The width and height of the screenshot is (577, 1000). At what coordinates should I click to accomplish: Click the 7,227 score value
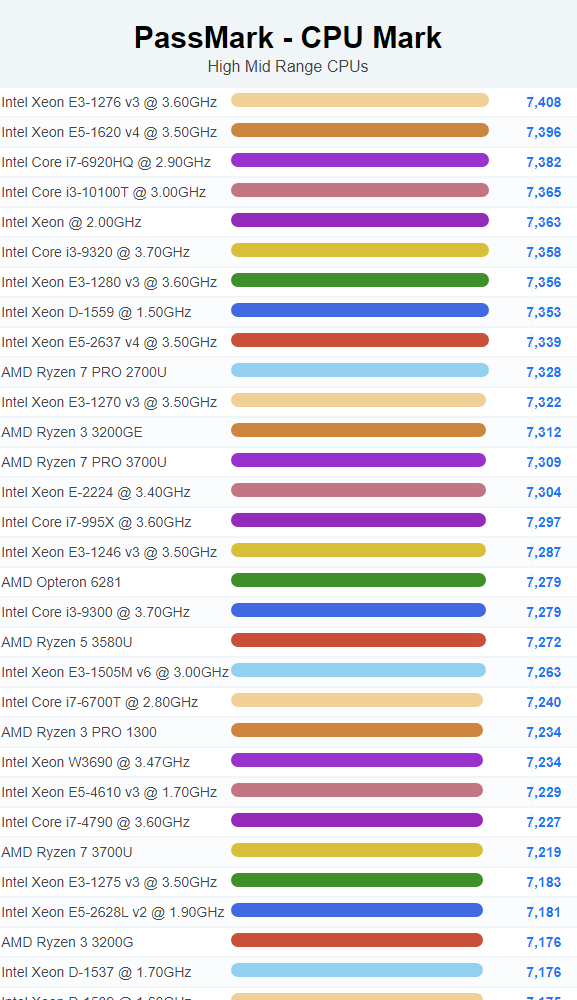pyautogui.click(x=544, y=821)
